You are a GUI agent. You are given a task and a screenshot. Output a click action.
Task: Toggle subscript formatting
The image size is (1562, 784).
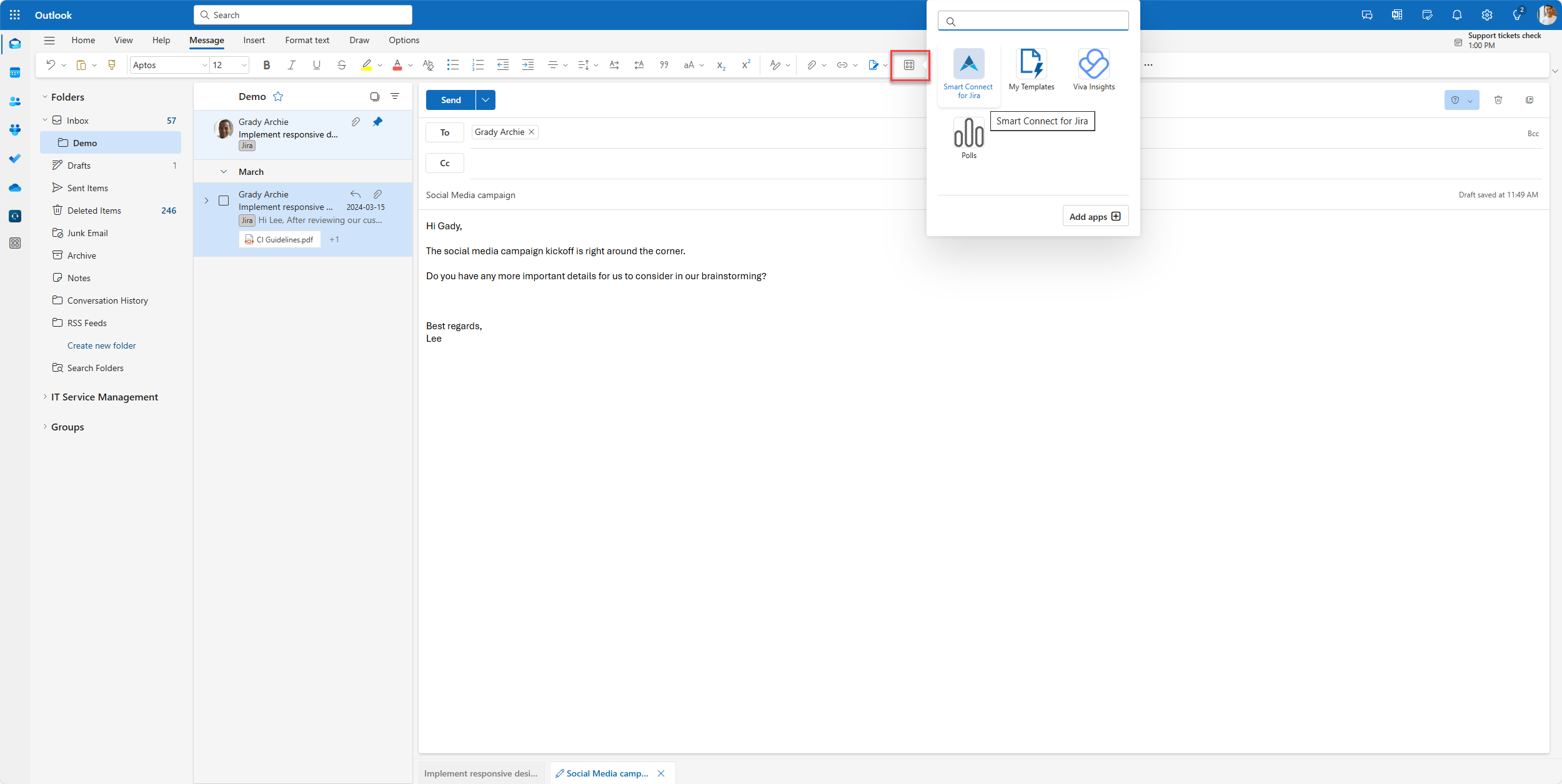[x=721, y=65]
